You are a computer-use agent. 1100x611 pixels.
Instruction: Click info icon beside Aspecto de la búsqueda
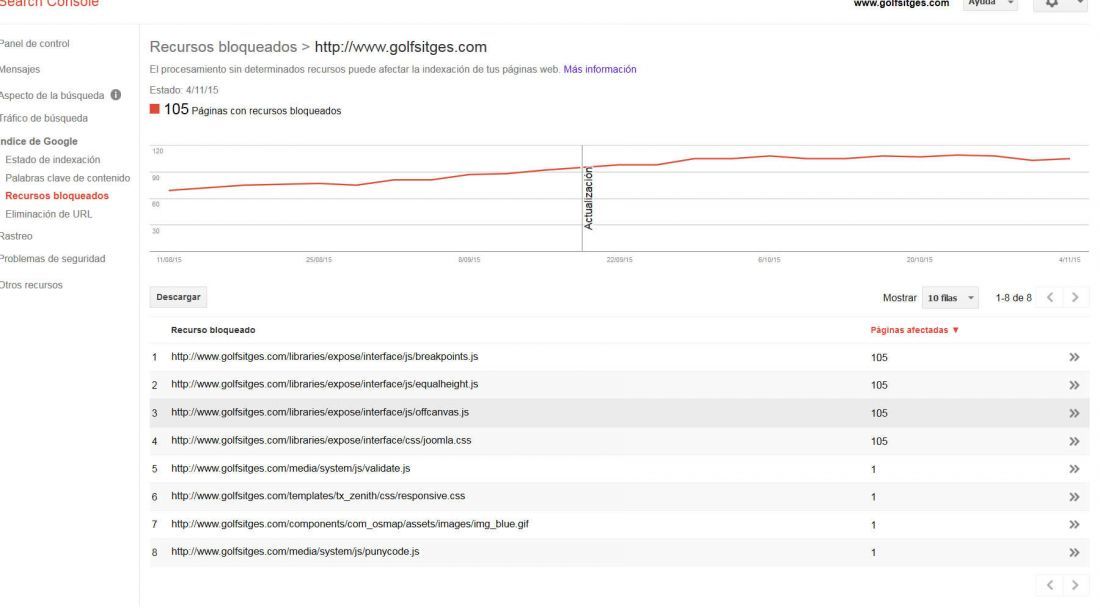116,95
